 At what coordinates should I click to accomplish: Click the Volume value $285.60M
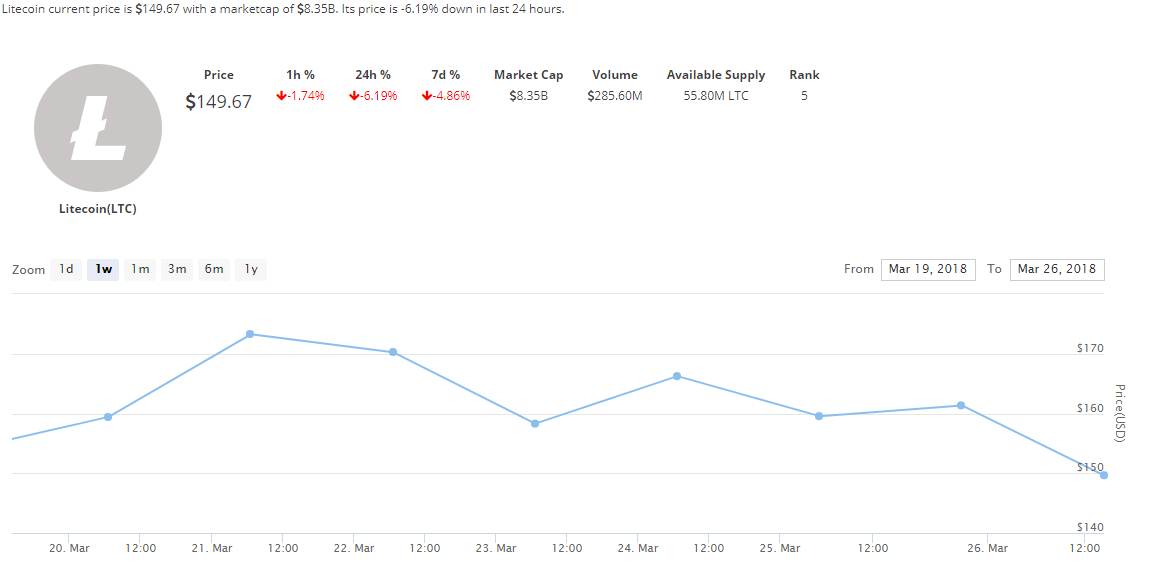[615, 96]
